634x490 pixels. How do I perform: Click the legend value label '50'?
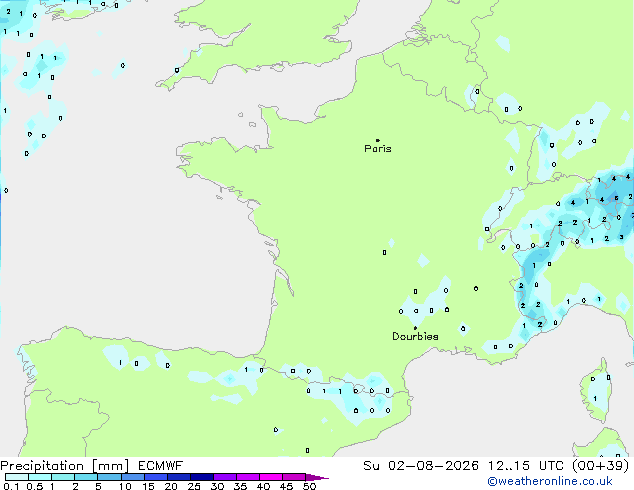309,486
